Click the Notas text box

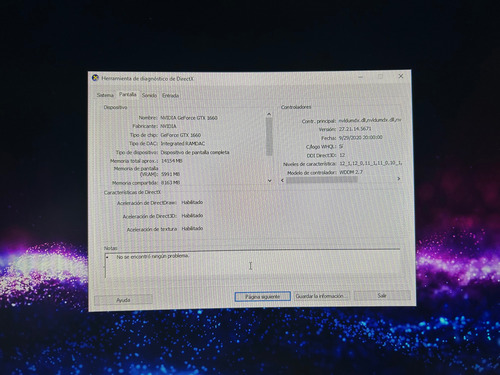pyautogui.click(x=252, y=264)
